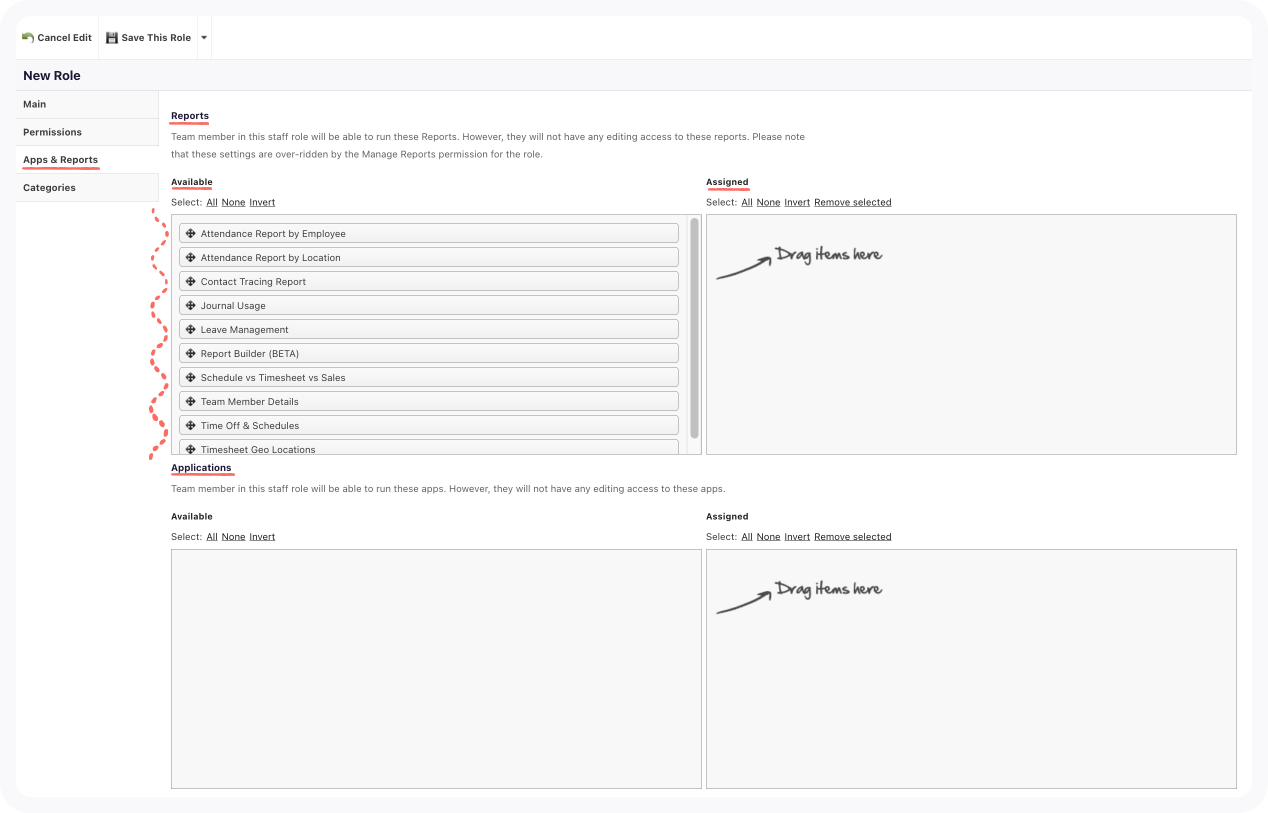The width and height of the screenshot is (1268, 813).
Task: Click the drag handle beside Report Builder (BETA)
Action: 190,353
